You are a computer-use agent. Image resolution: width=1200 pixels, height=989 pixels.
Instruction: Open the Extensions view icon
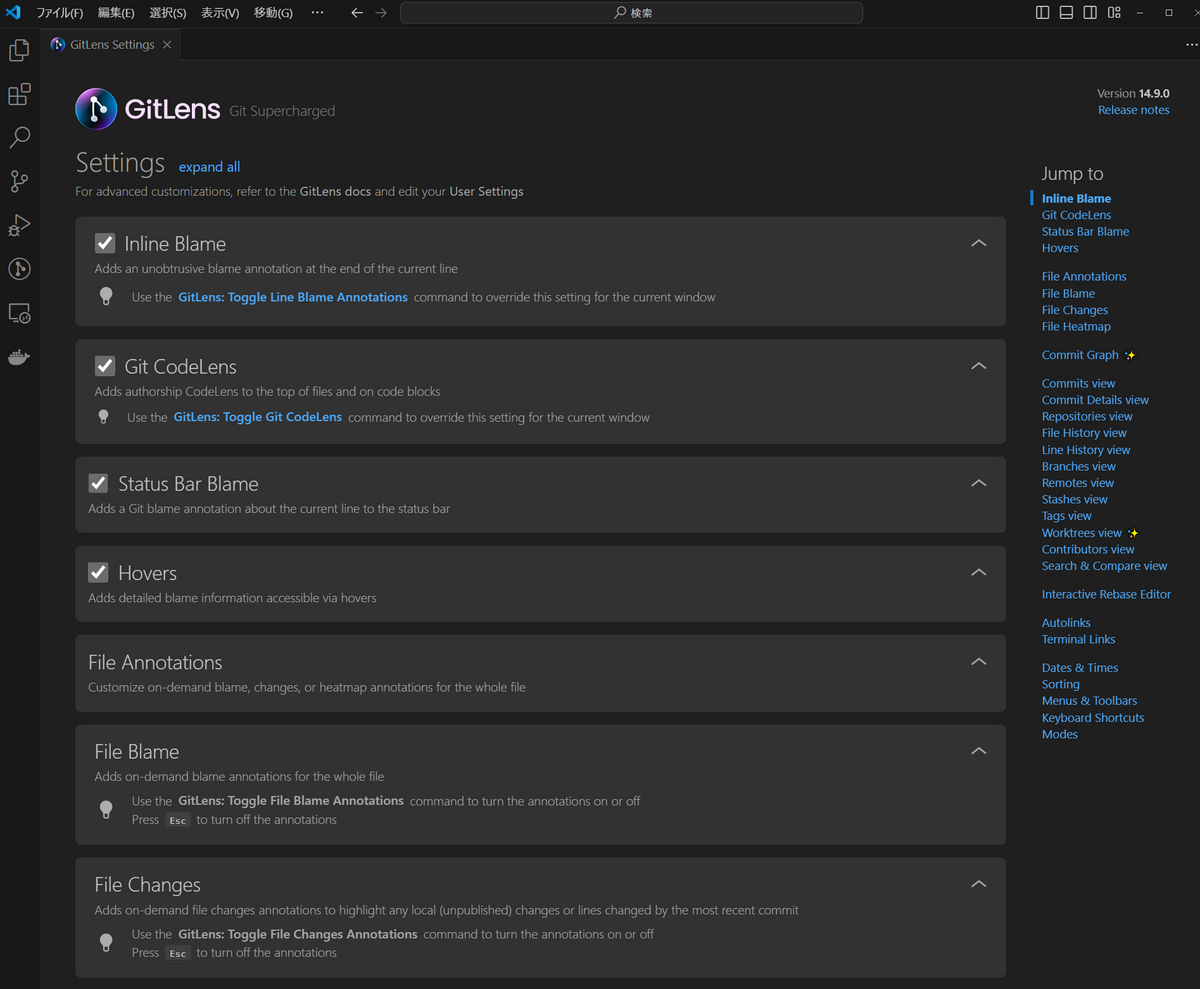coord(19,95)
